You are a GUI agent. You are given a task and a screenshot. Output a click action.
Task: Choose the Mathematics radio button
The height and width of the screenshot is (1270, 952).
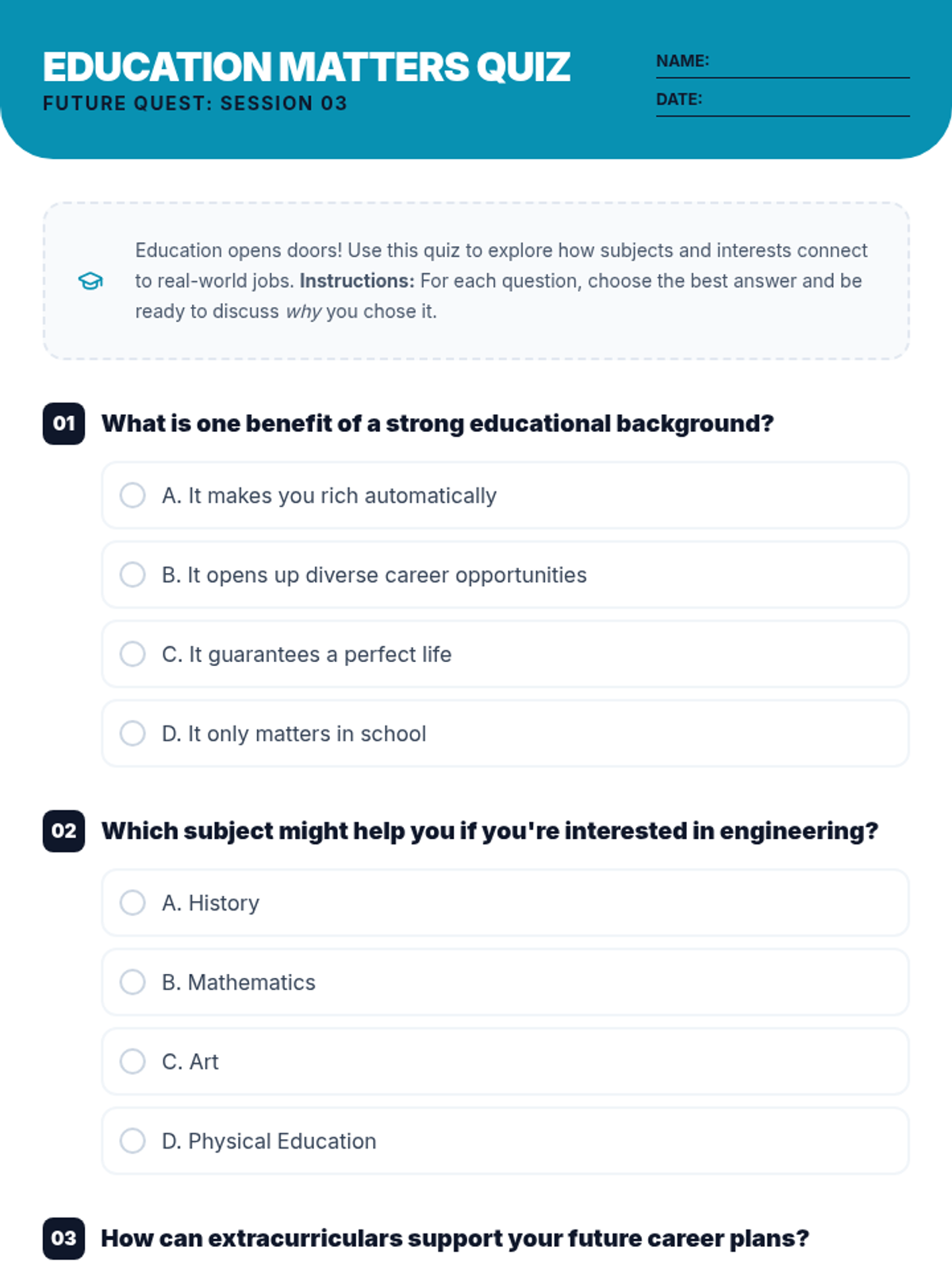132,982
